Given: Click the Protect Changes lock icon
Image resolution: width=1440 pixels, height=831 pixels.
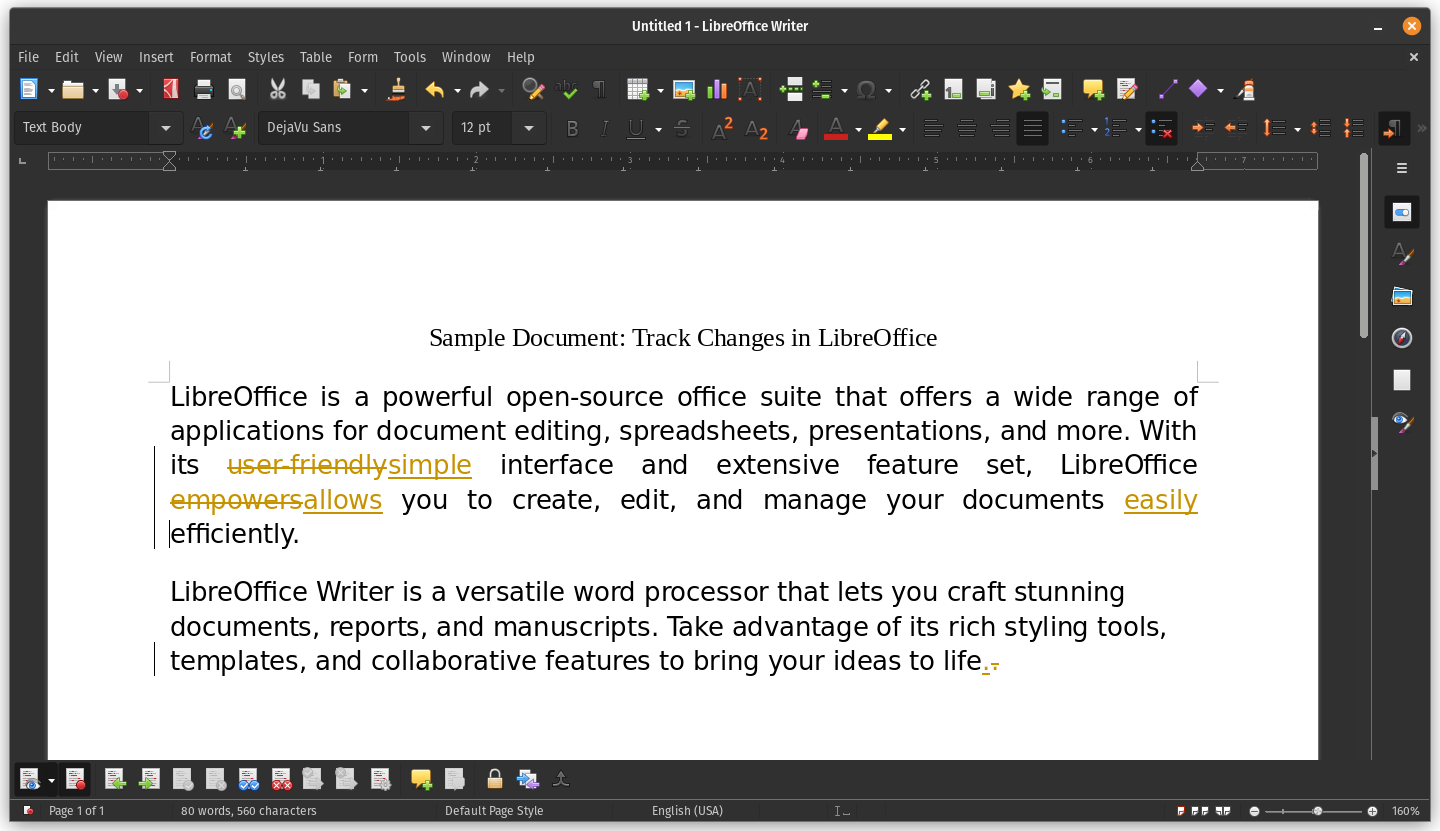Looking at the screenshot, I should point(494,778).
